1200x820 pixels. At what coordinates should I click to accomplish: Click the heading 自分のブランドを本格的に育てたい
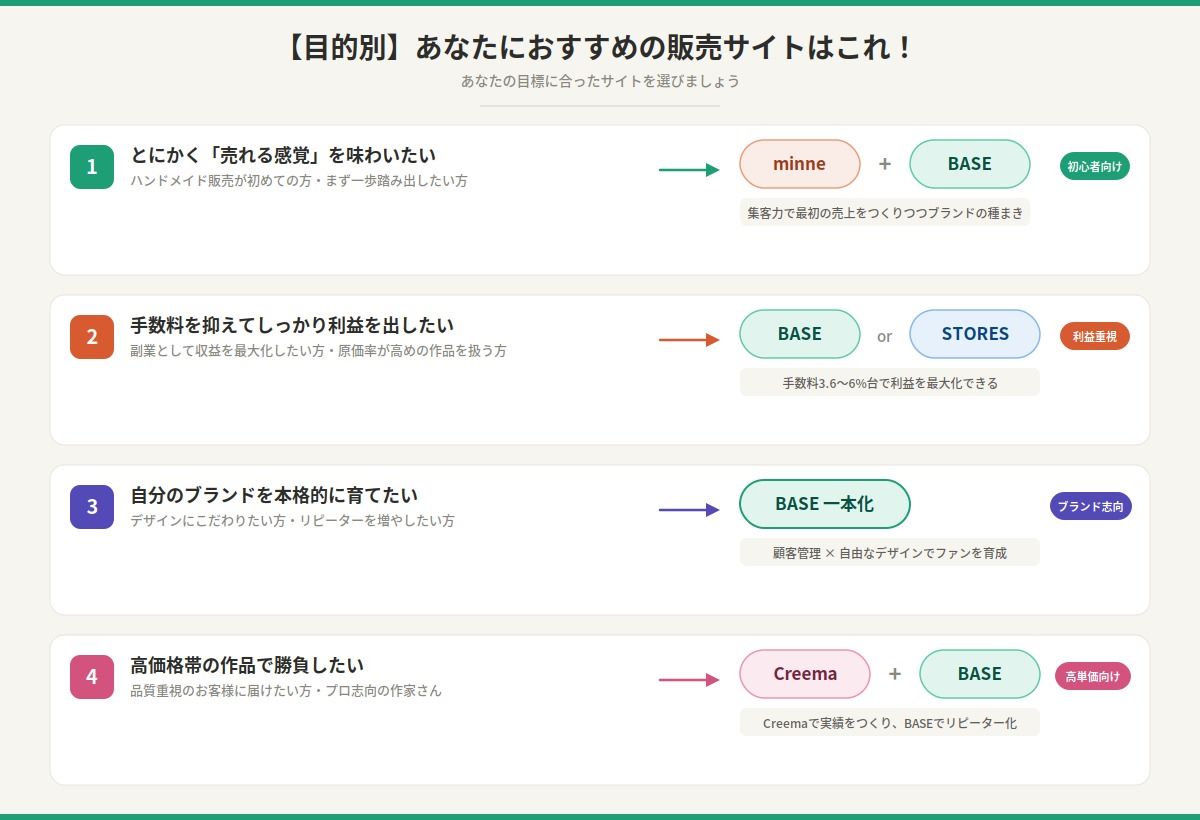[273, 493]
